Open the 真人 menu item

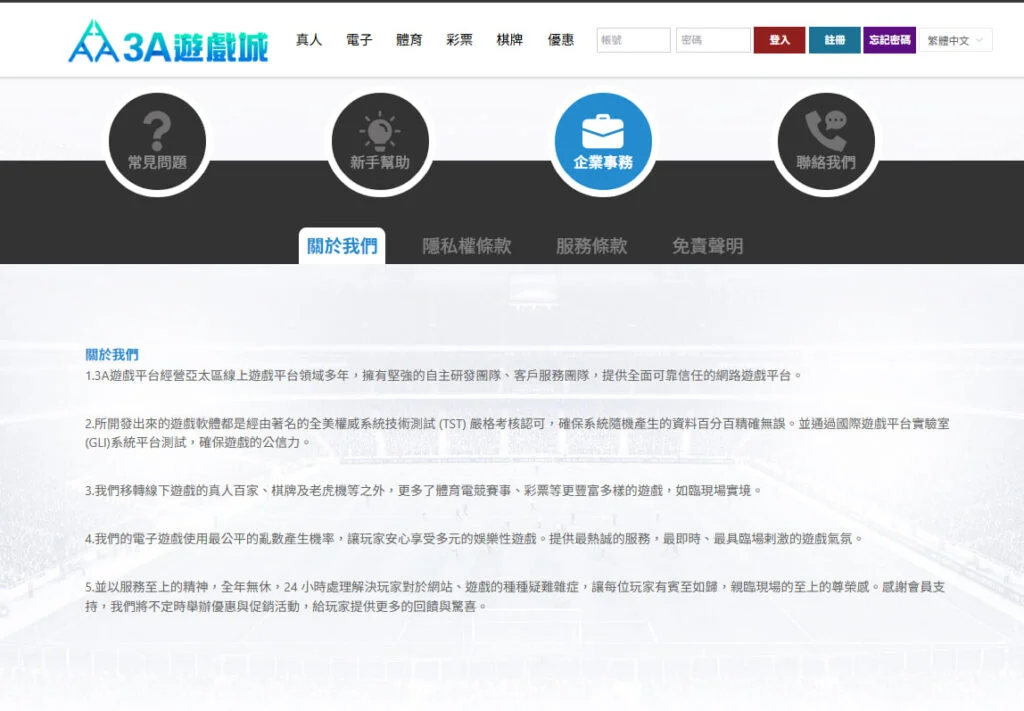309,40
